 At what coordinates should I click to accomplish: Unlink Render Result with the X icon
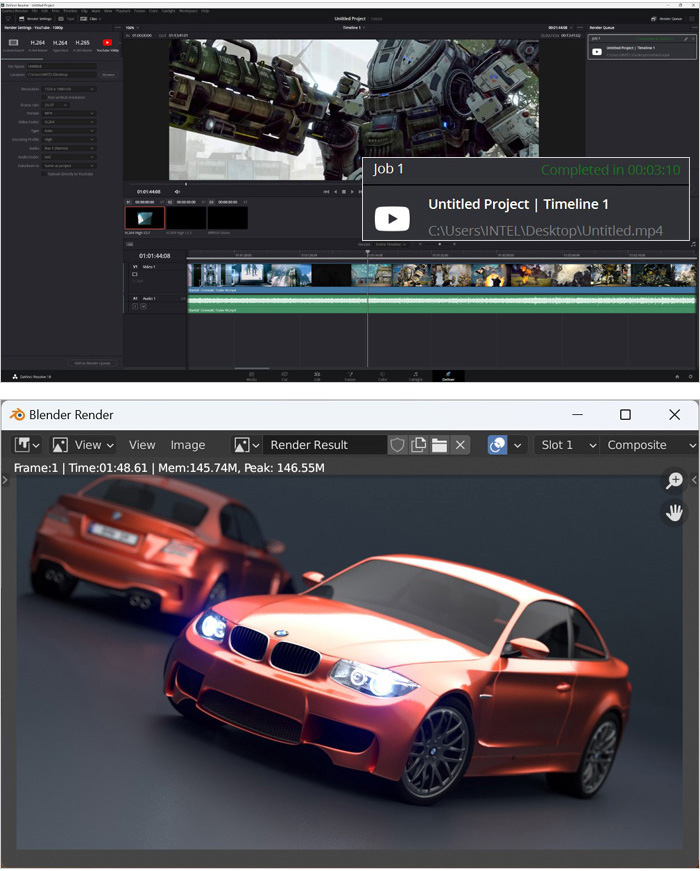tap(460, 445)
